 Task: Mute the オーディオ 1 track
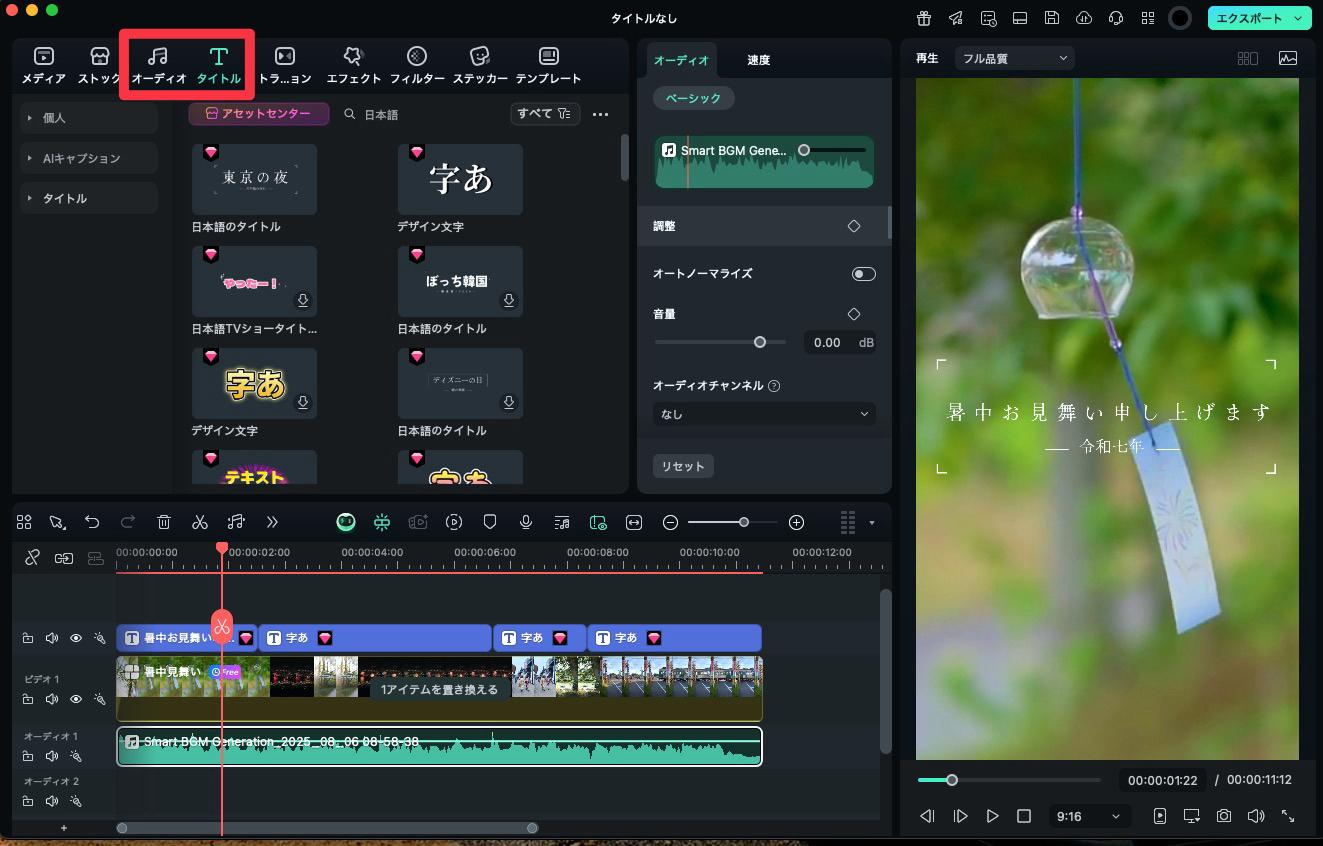coord(52,756)
